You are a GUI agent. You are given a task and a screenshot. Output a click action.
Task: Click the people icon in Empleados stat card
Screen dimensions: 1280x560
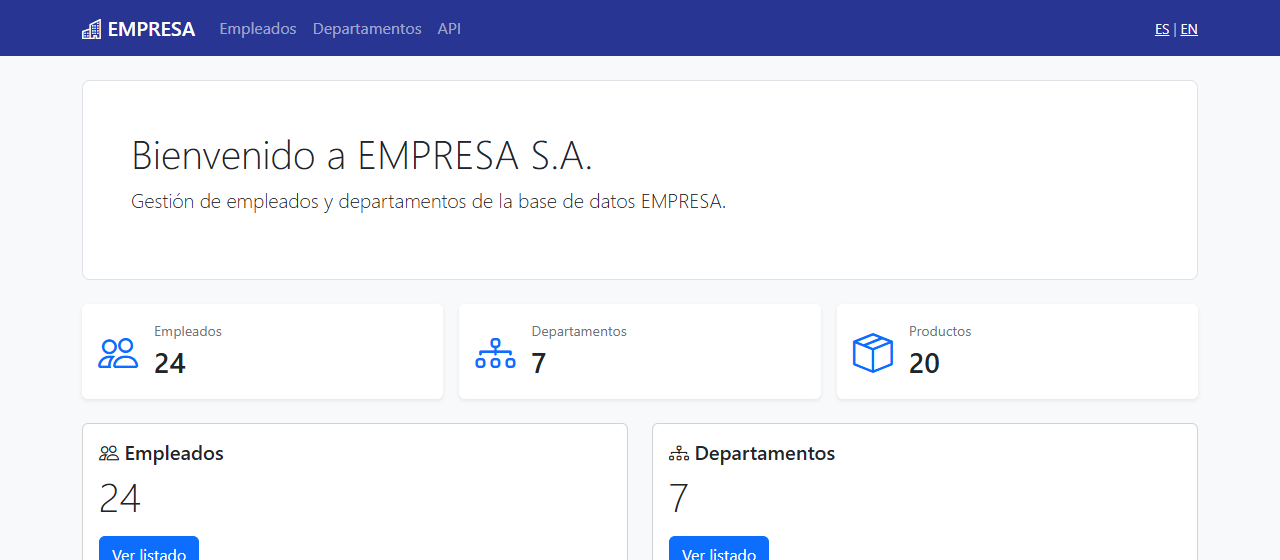point(118,353)
